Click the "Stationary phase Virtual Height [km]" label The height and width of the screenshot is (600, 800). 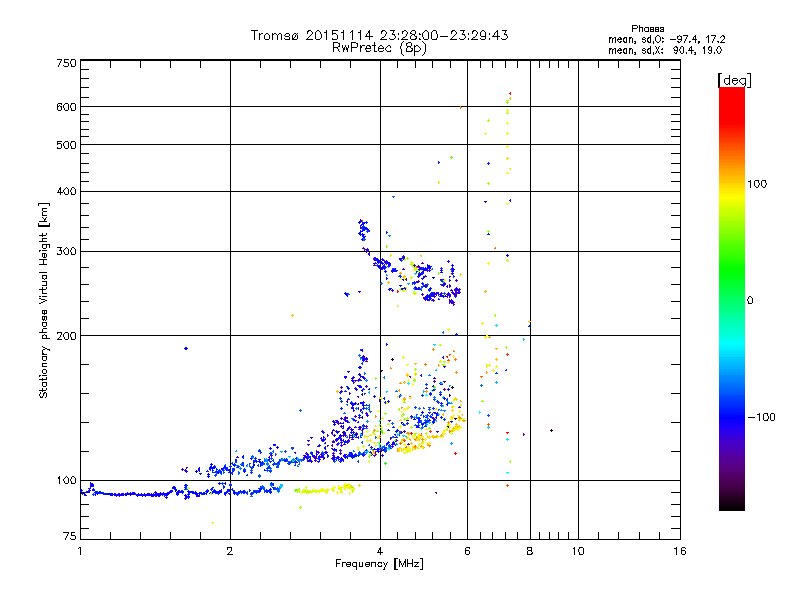point(44,300)
